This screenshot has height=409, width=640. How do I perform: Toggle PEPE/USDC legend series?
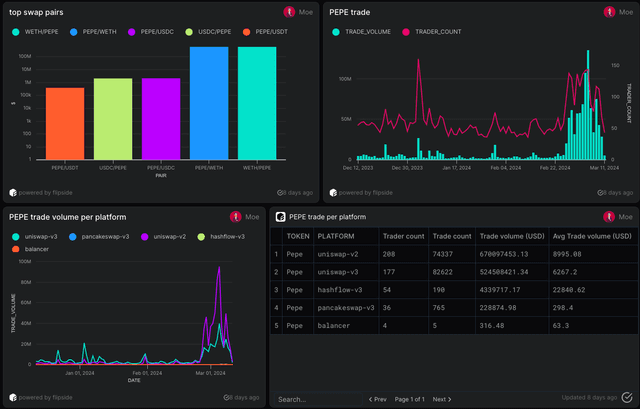pyautogui.click(x=151, y=32)
